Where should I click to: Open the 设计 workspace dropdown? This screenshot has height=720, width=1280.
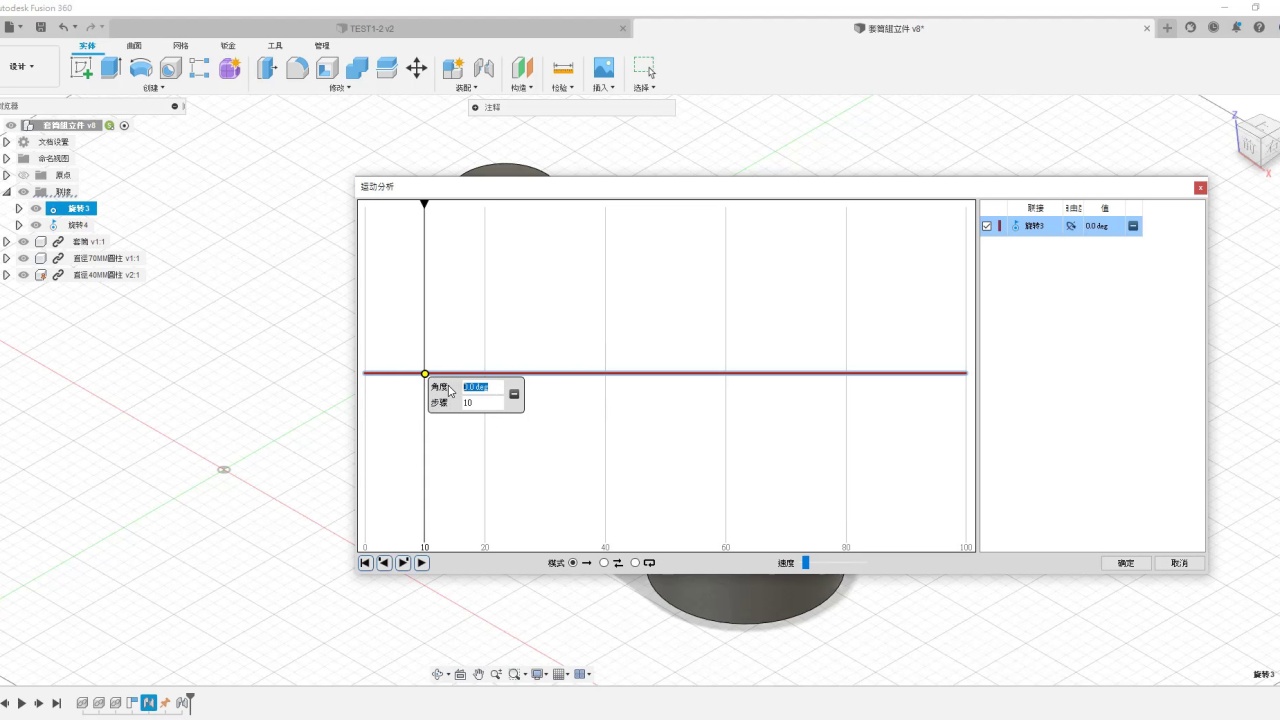[22, 66]
